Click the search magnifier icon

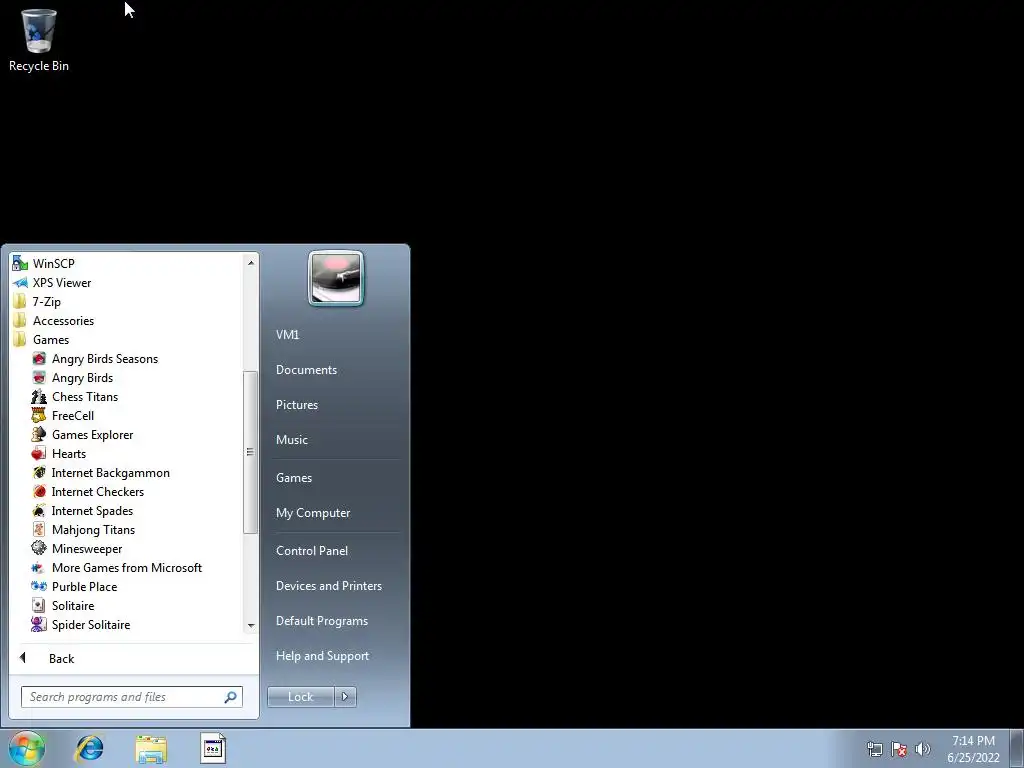[231, 697]
